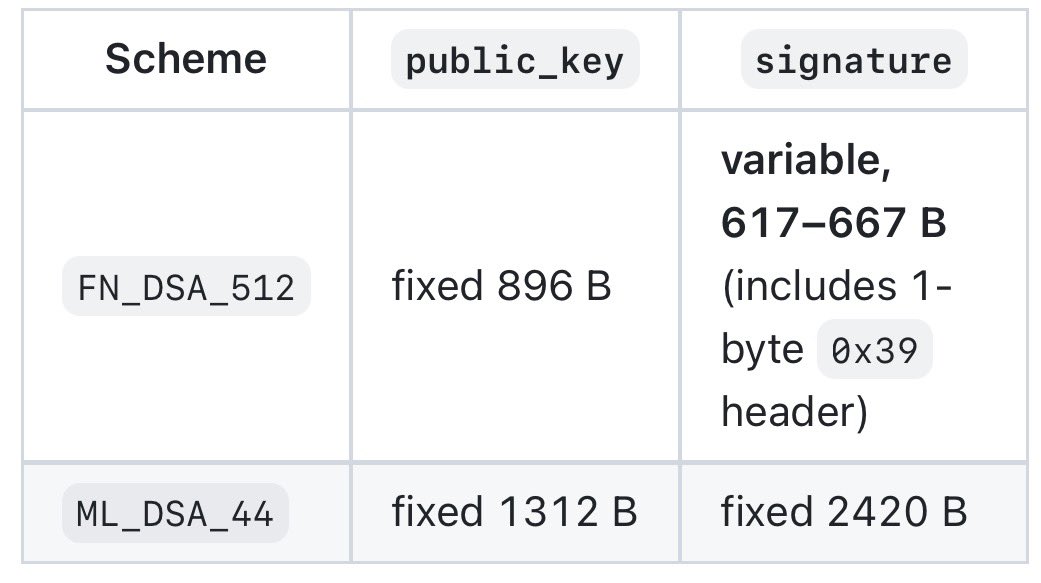Click the text includes 1-
Screen dimensions: 1041x583
[x=842, y=287]
